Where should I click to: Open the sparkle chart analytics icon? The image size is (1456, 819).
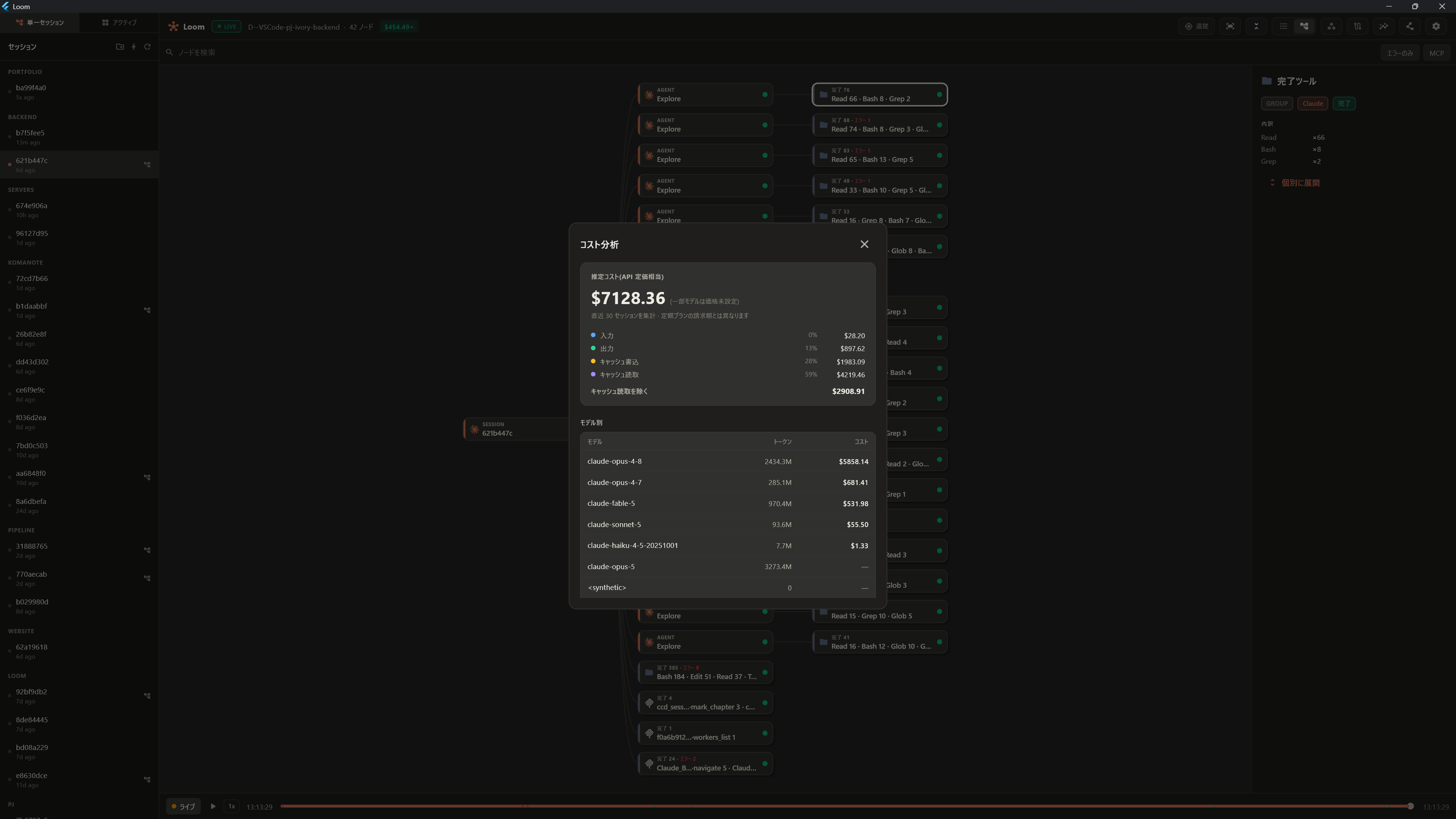1384,27
